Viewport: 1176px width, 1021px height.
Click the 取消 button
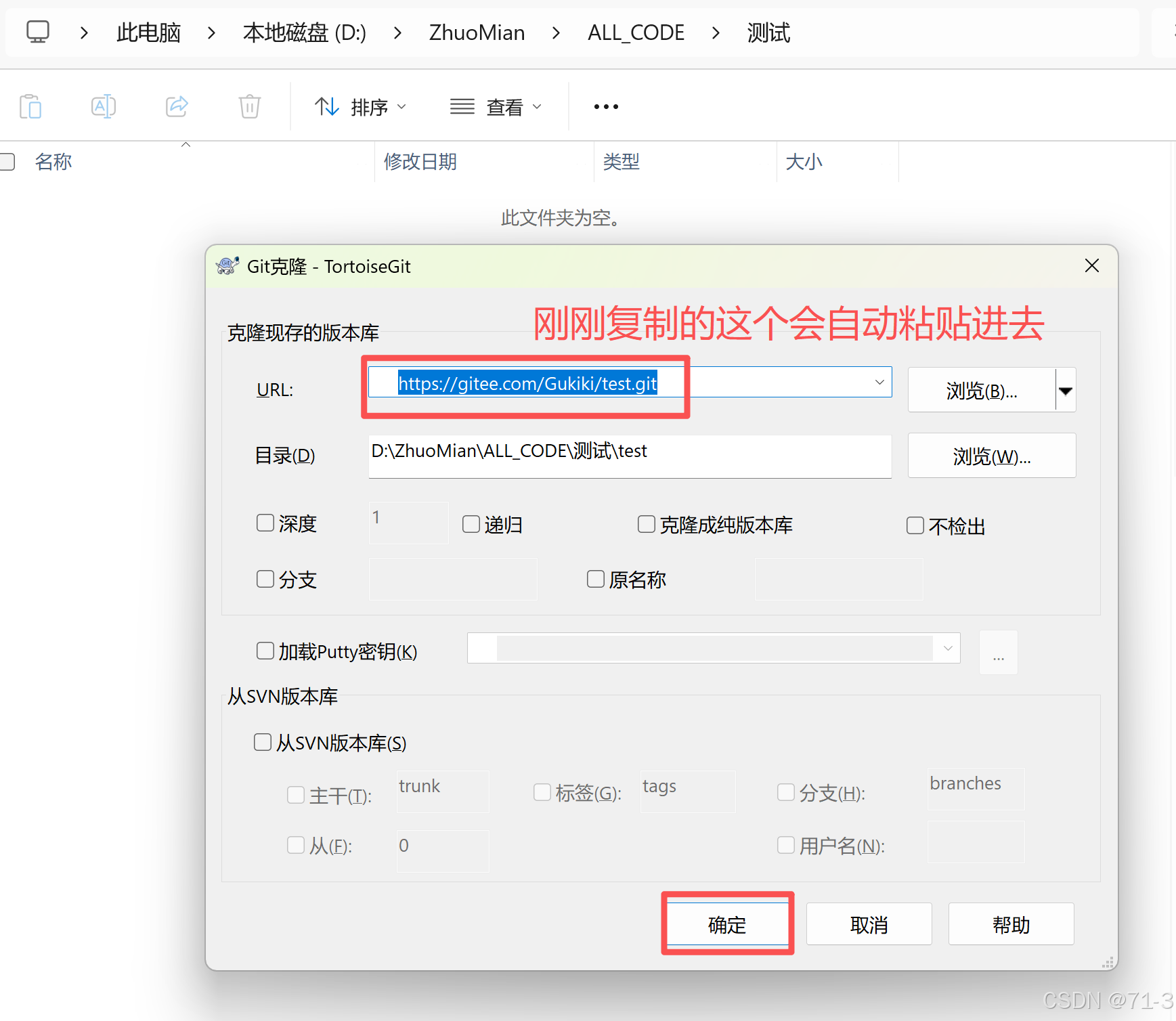pyautogui.click(x=869, y=924)
